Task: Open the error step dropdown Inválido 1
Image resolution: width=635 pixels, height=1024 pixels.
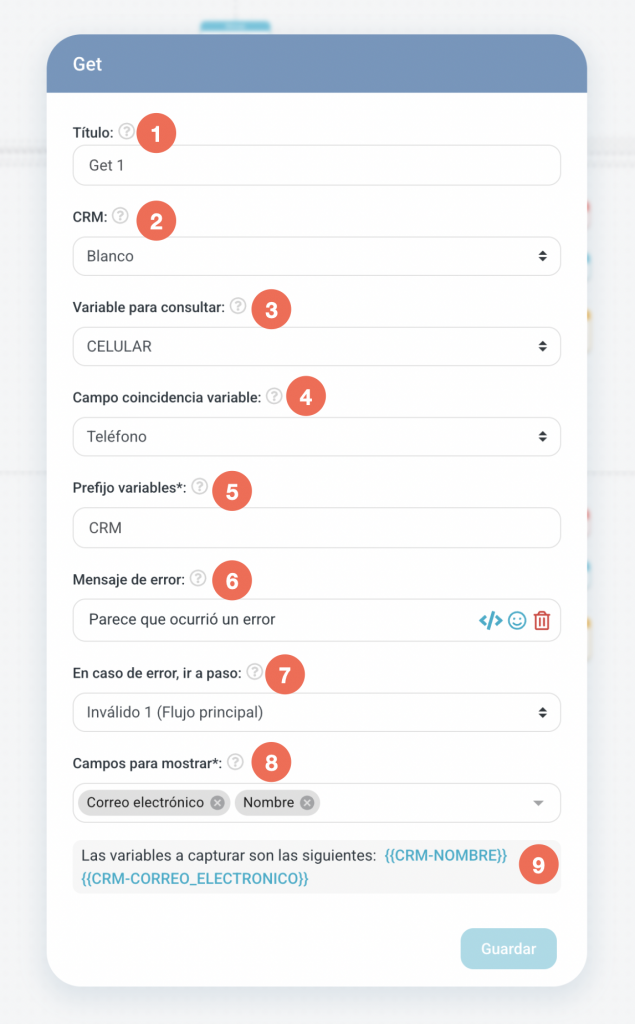Action: tap(316, 712)
